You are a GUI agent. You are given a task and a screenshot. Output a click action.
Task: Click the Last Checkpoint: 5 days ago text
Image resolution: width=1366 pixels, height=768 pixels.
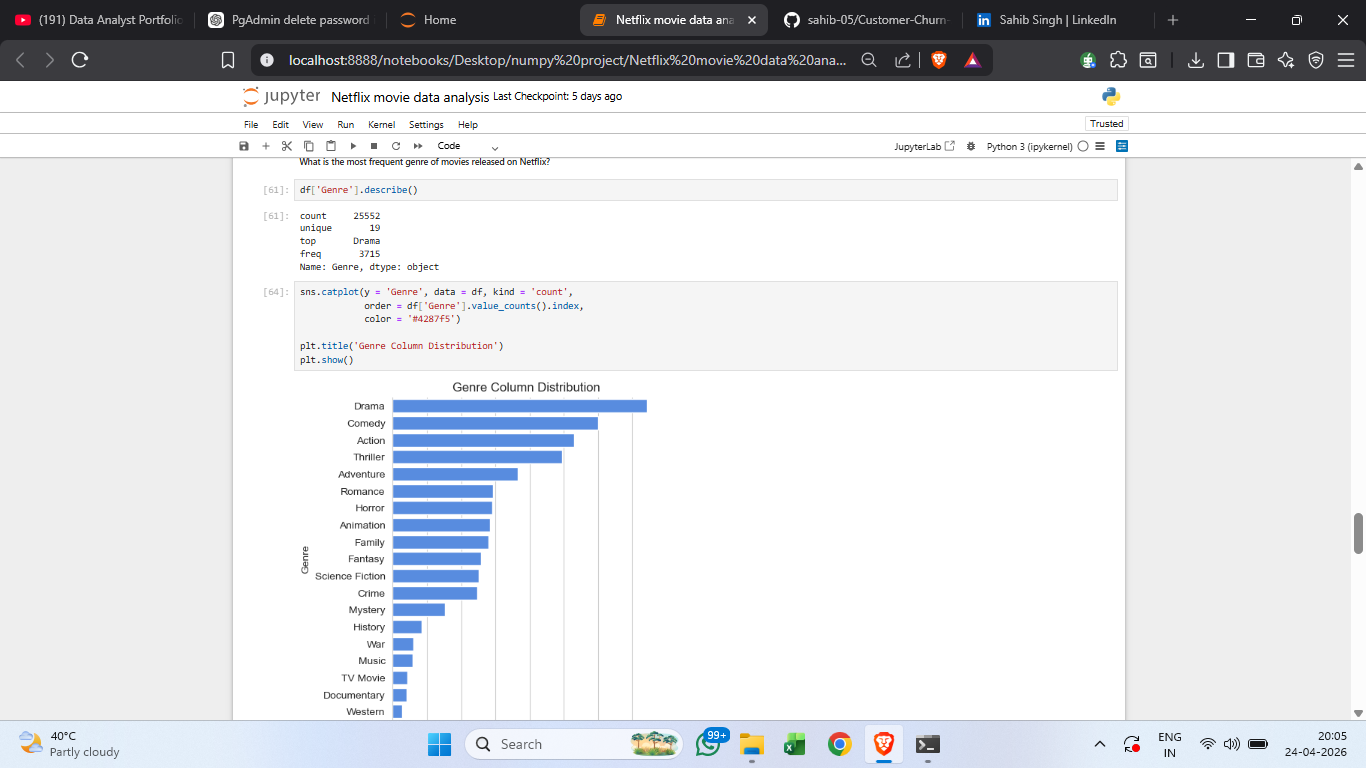[558, 97]
